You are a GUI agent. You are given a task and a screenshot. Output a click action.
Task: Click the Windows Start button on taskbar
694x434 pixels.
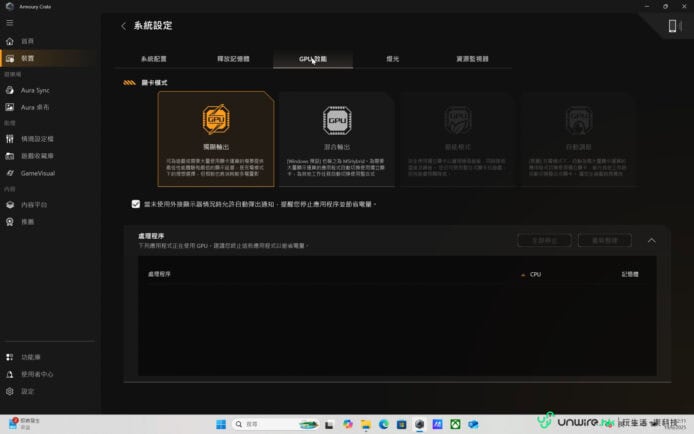click(x=219, y=424)
